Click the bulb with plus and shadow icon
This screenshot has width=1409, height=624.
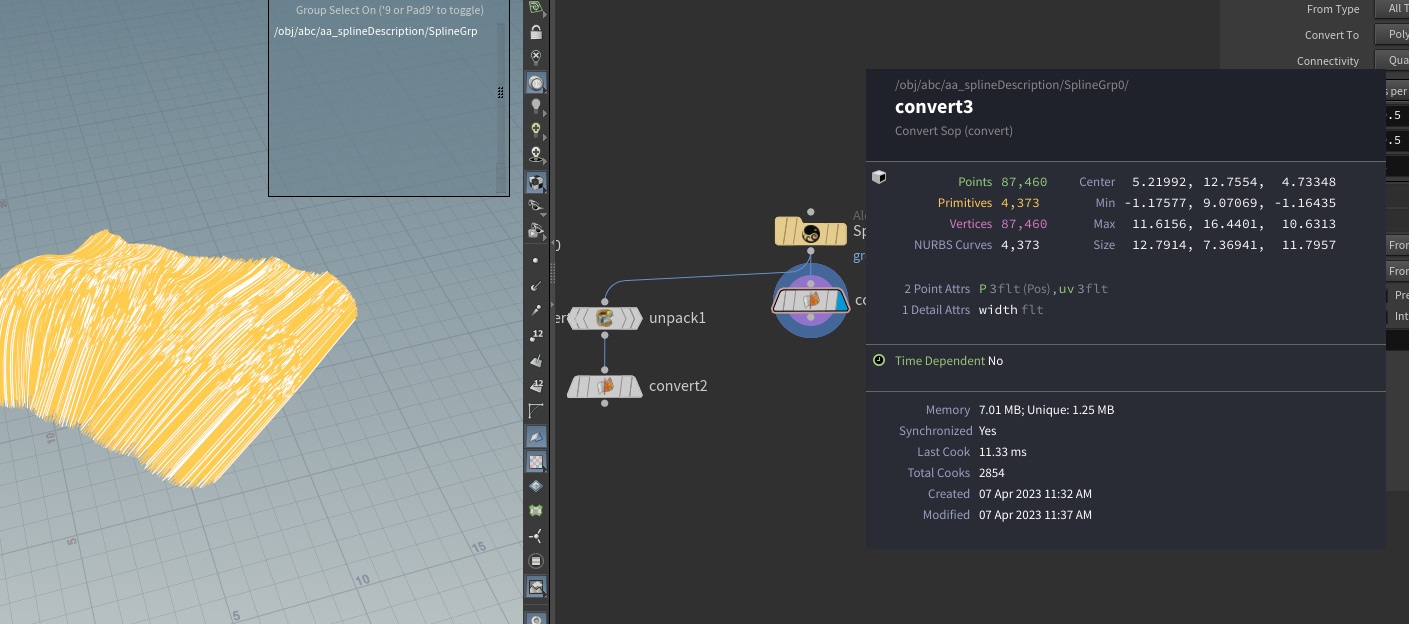coord(536,155)
